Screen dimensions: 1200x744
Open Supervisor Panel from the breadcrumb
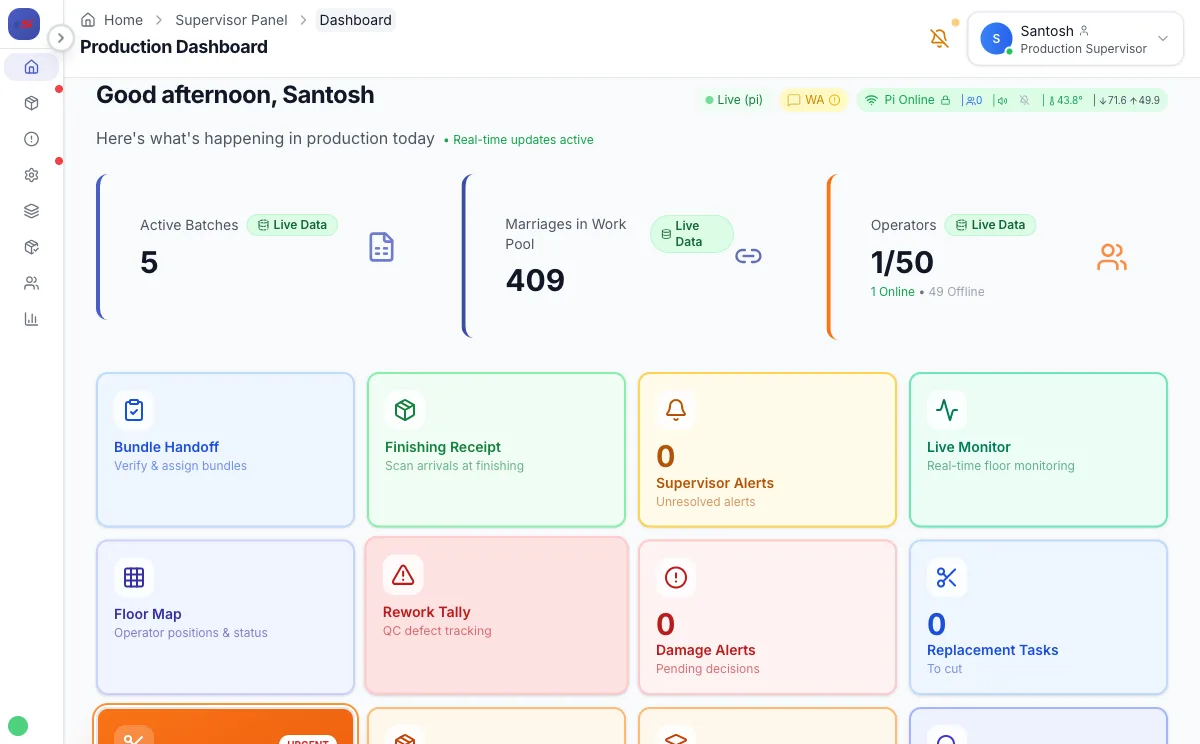click(231, 19)
